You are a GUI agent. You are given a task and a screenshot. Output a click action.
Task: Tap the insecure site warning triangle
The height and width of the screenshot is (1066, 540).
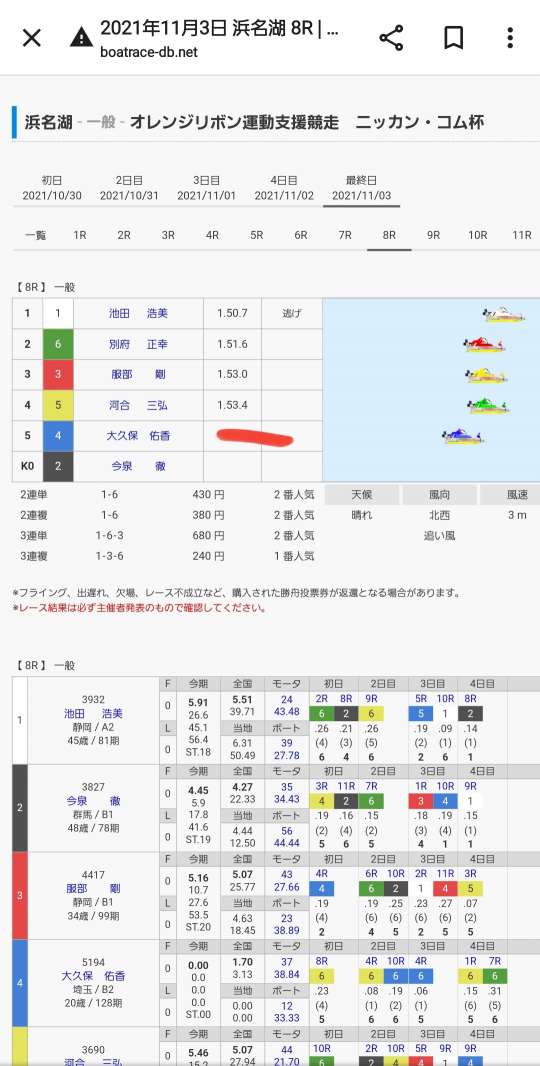point(82,37)
